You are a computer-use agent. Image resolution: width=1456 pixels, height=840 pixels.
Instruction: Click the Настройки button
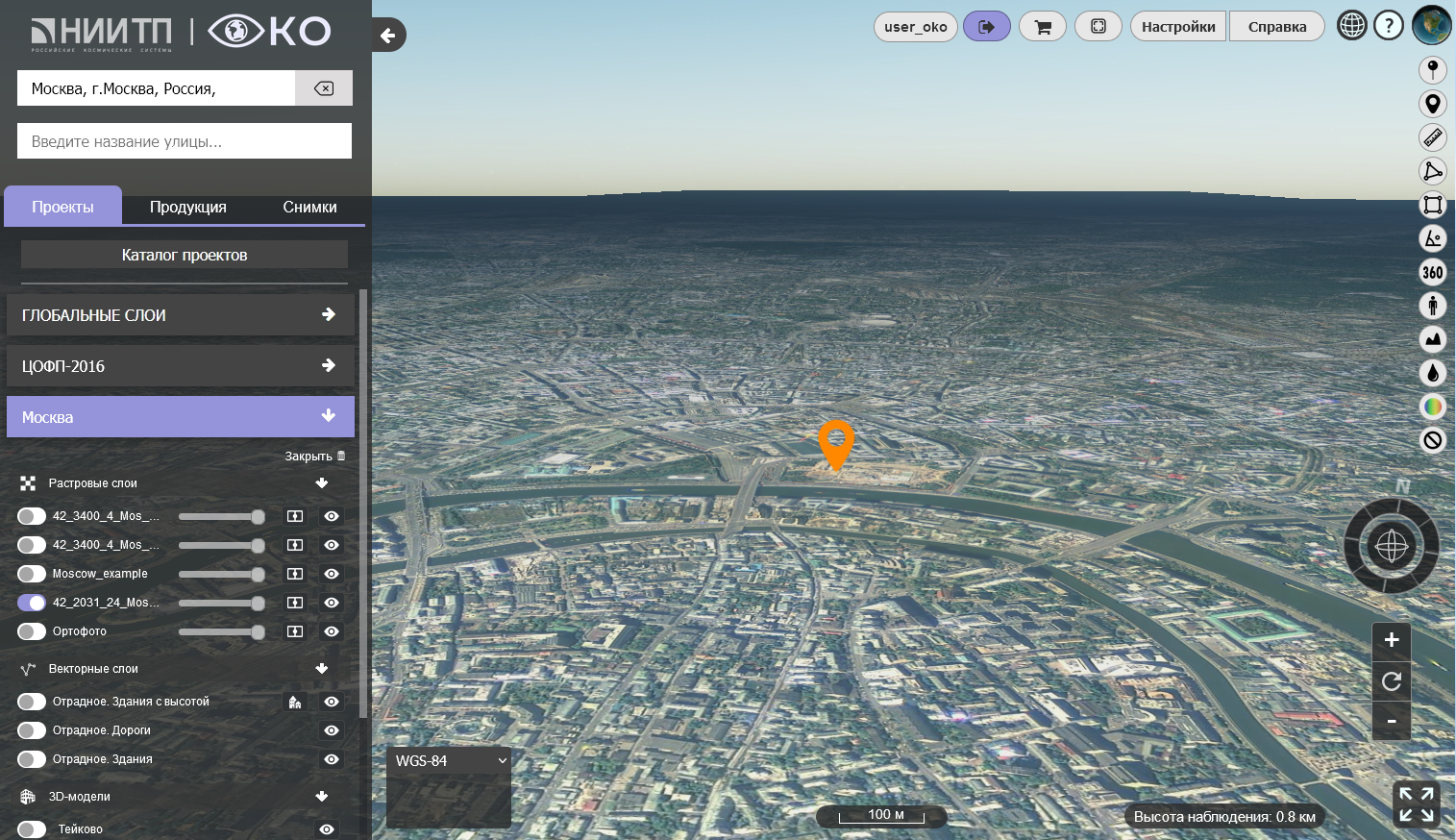click(1178, 27)
